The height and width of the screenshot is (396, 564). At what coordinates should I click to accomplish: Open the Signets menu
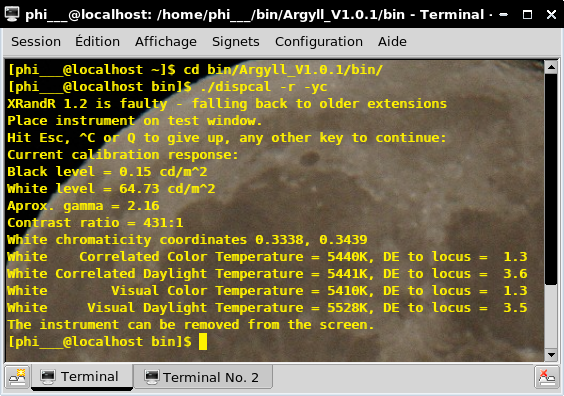click(236, 42)
